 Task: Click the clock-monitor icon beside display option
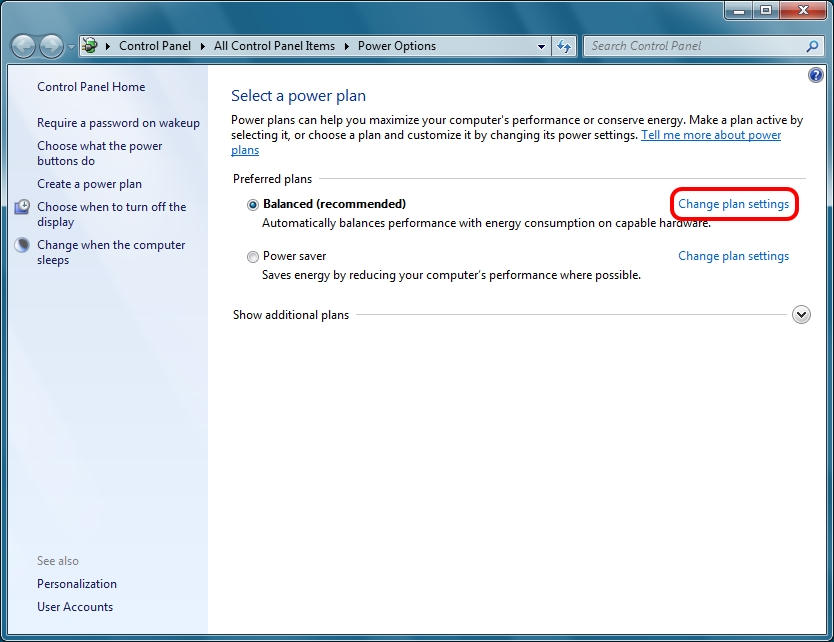click(22, 207)
